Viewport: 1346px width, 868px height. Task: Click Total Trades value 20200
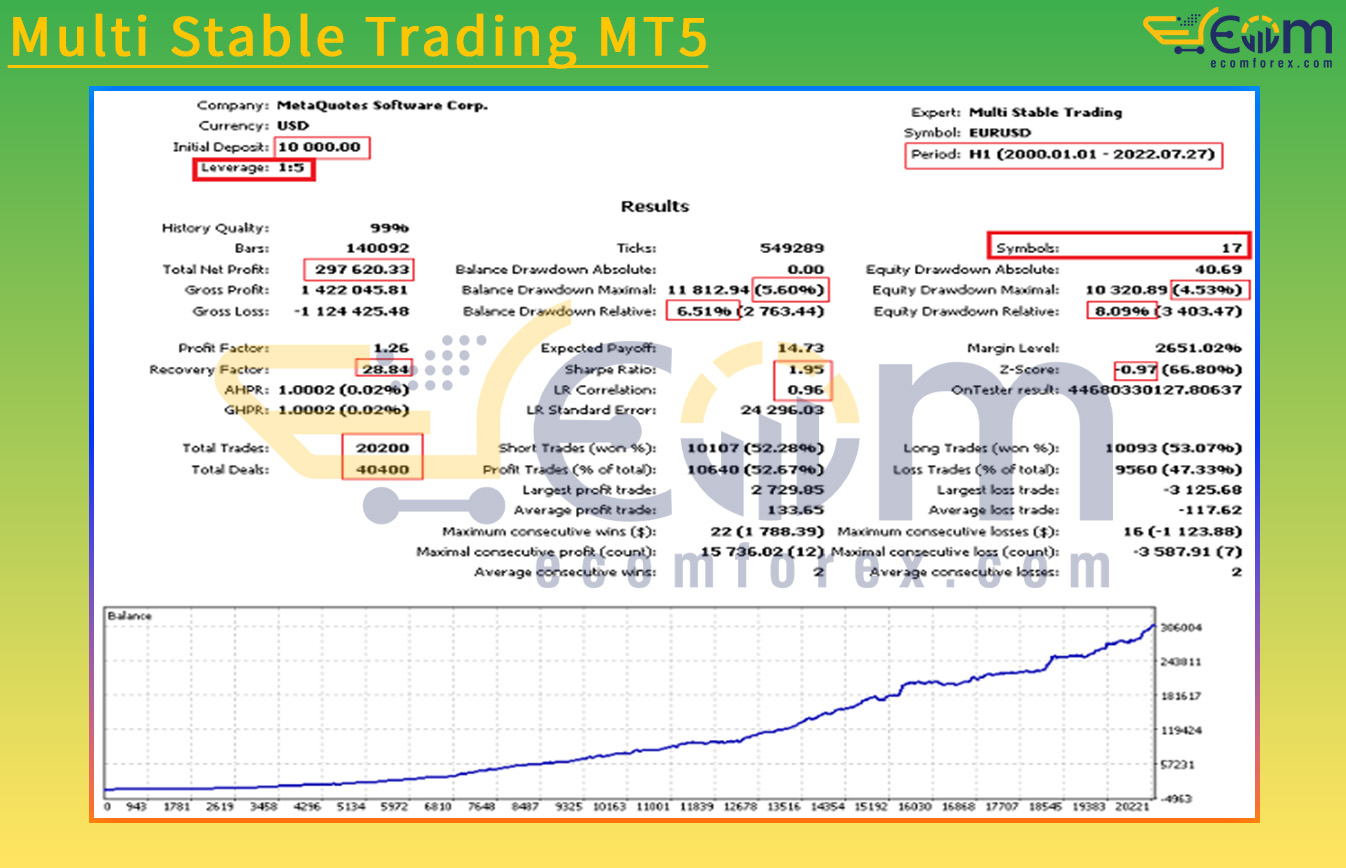click(x=383, y=448)
